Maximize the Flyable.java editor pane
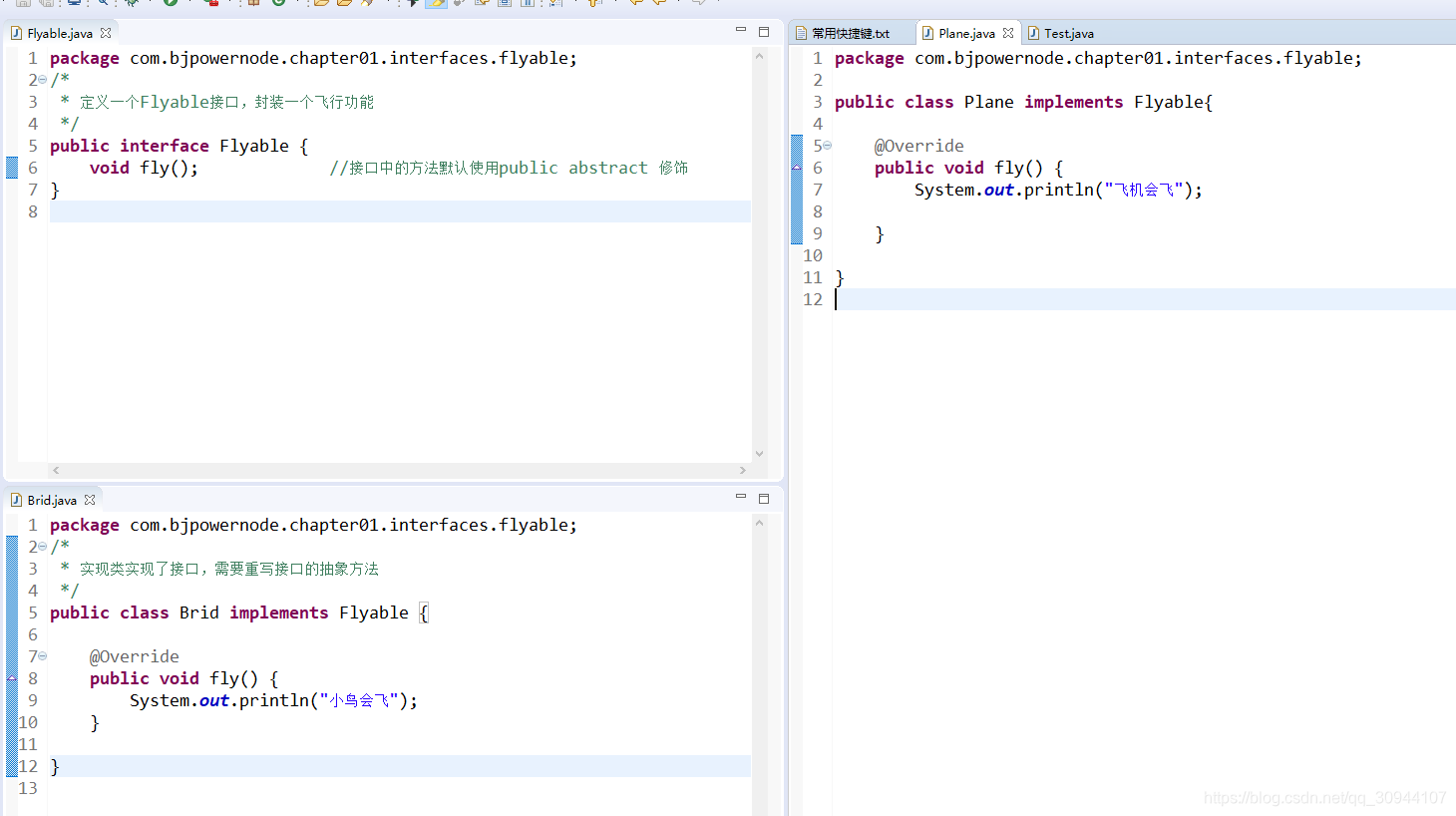Screen dimensions: 1456x816 click(x=764, y=32)
